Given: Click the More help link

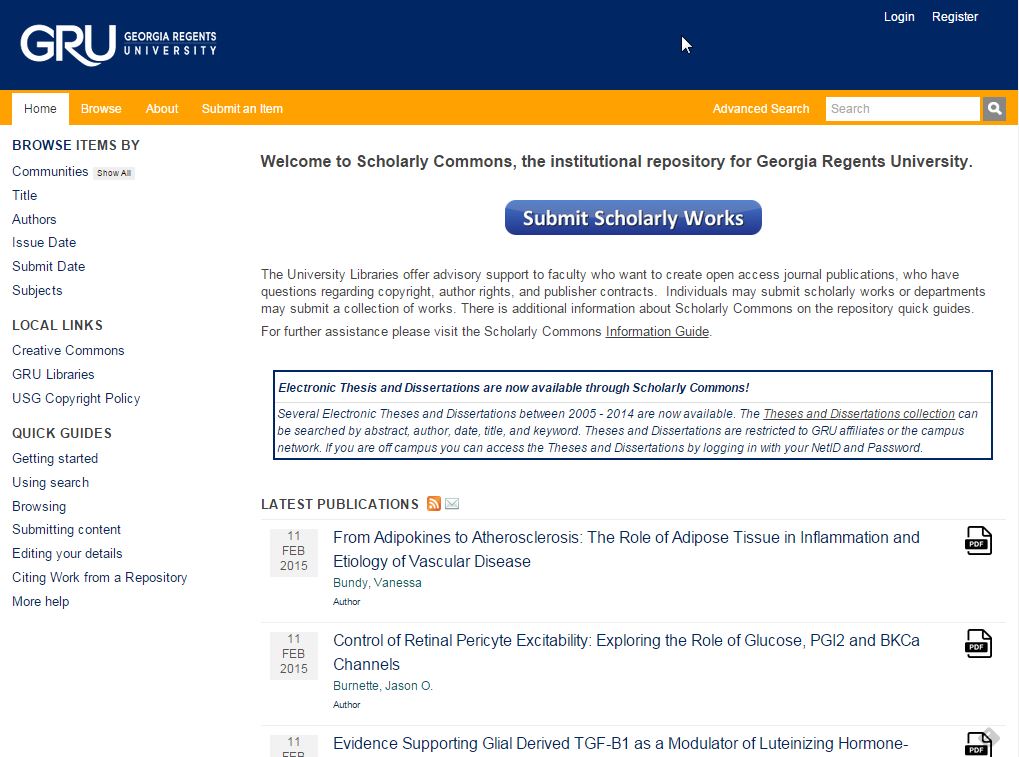Looking at the screenshot, I should pyautogui.click(x=40, y=602).
